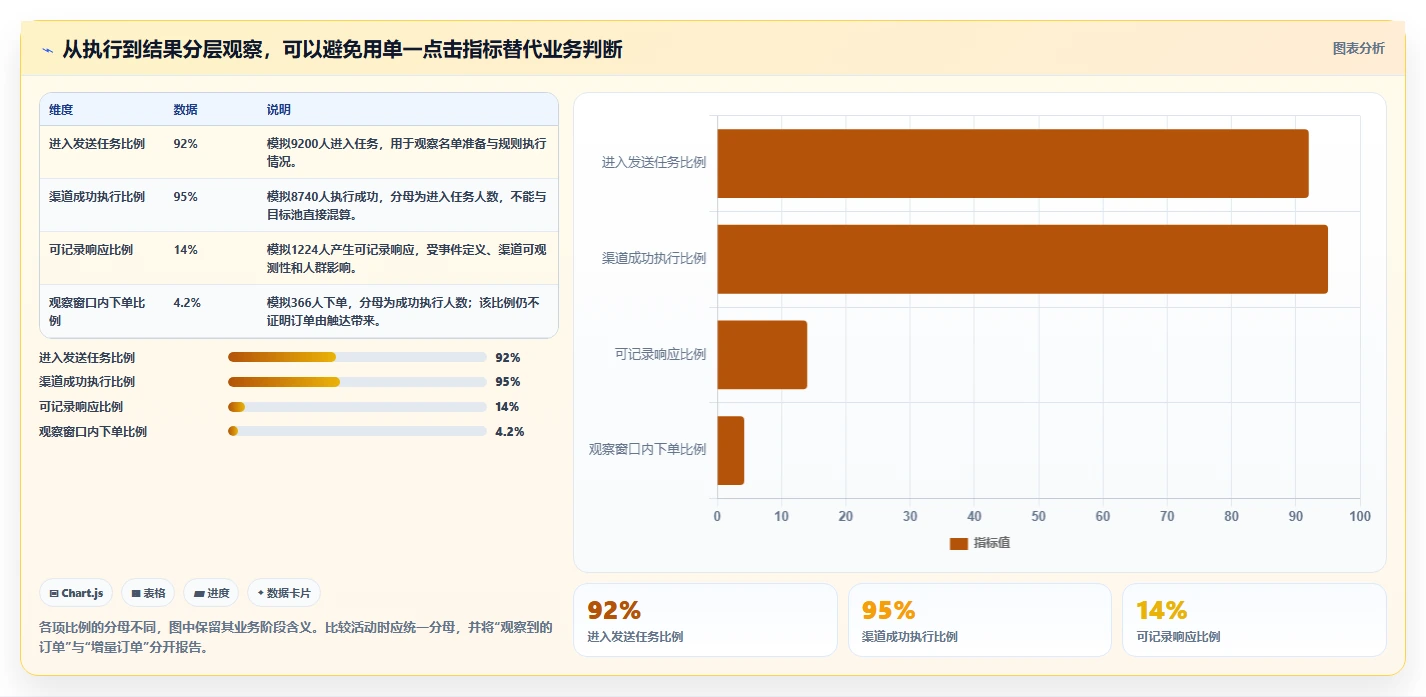Click the 数据 column header
The width and height of the screenshot is (1426, 697).
click(x=185, y=110)
